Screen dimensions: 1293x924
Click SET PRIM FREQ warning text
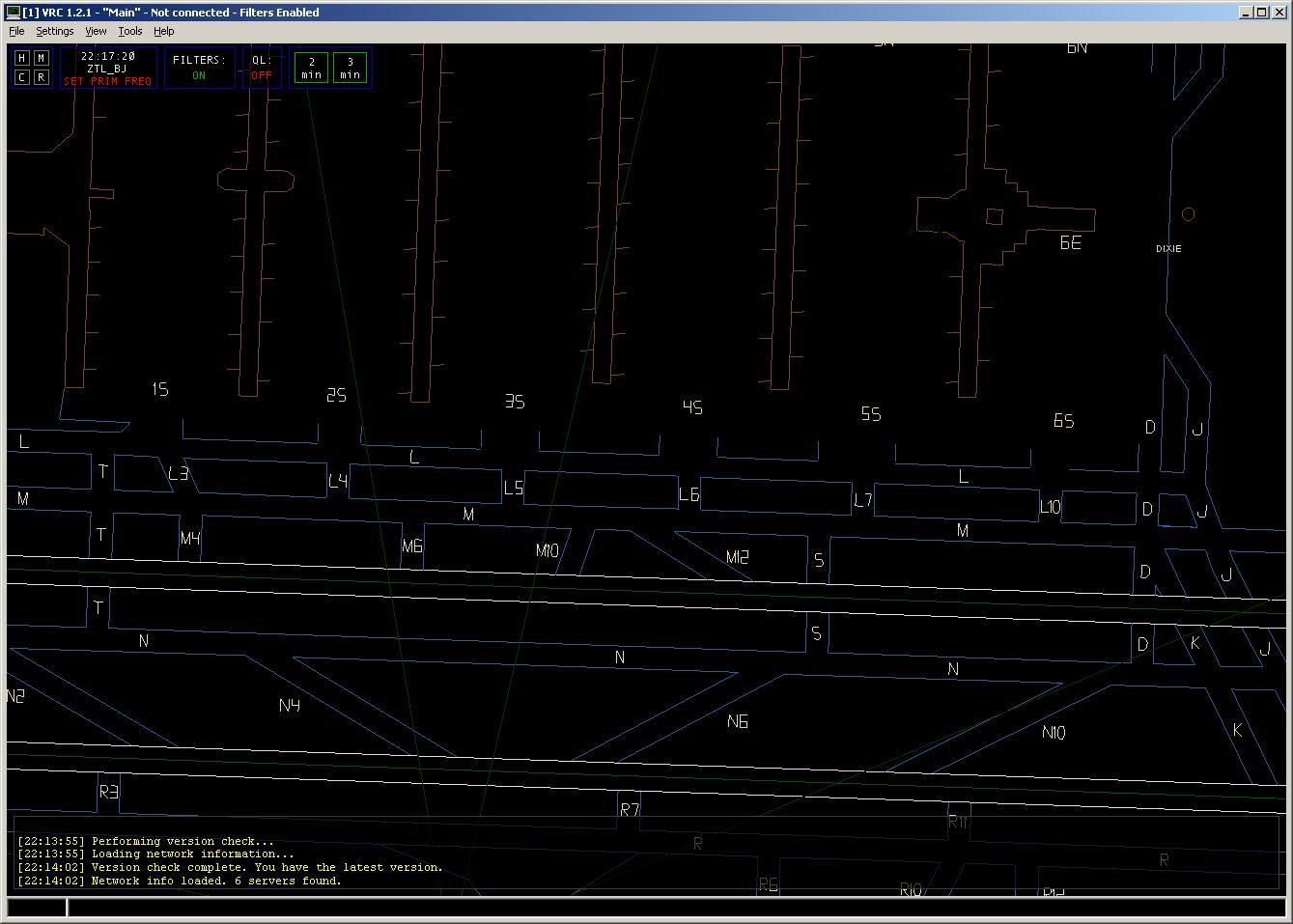107,81
